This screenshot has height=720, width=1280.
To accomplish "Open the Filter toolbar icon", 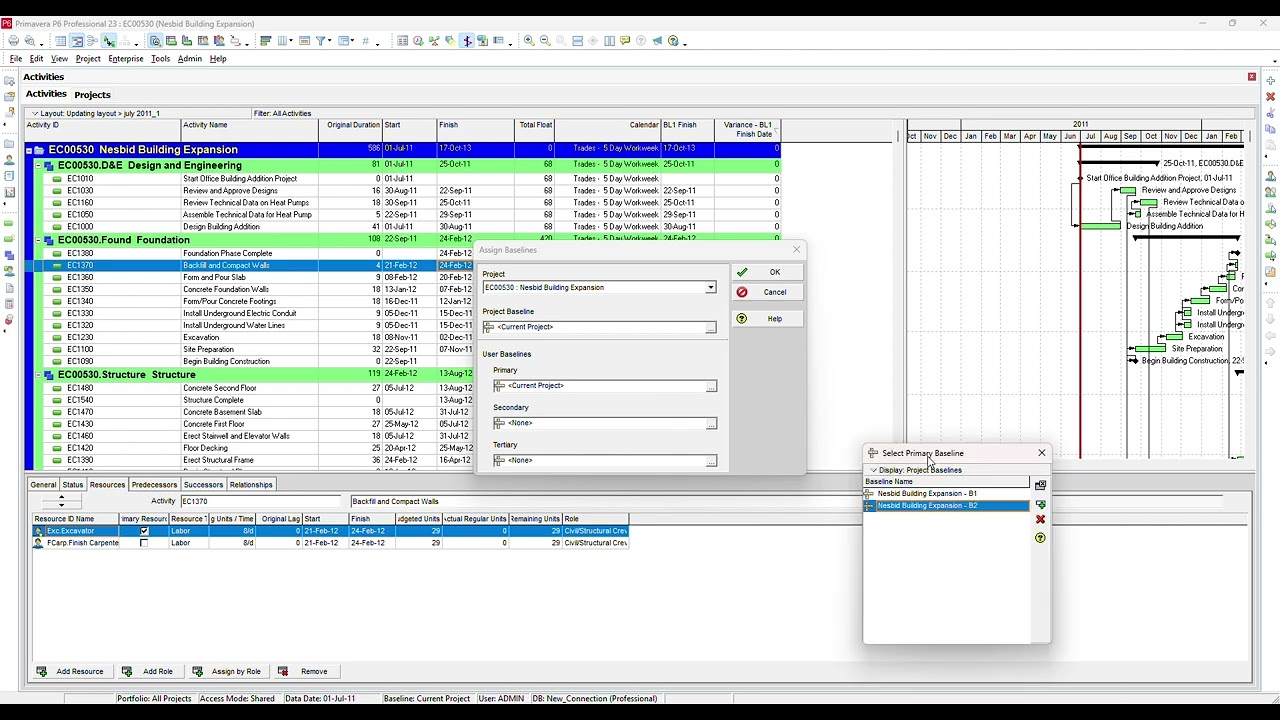I will 321,41.
